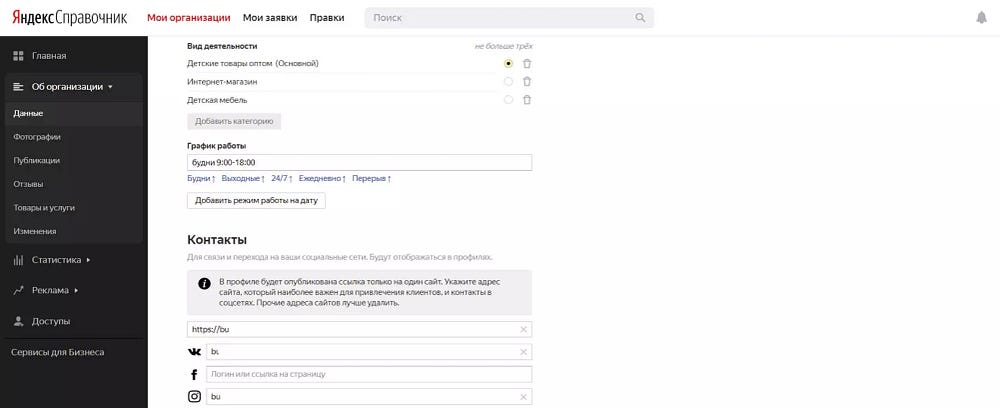Open Мои заявки tab

click(x=270, y=18)
